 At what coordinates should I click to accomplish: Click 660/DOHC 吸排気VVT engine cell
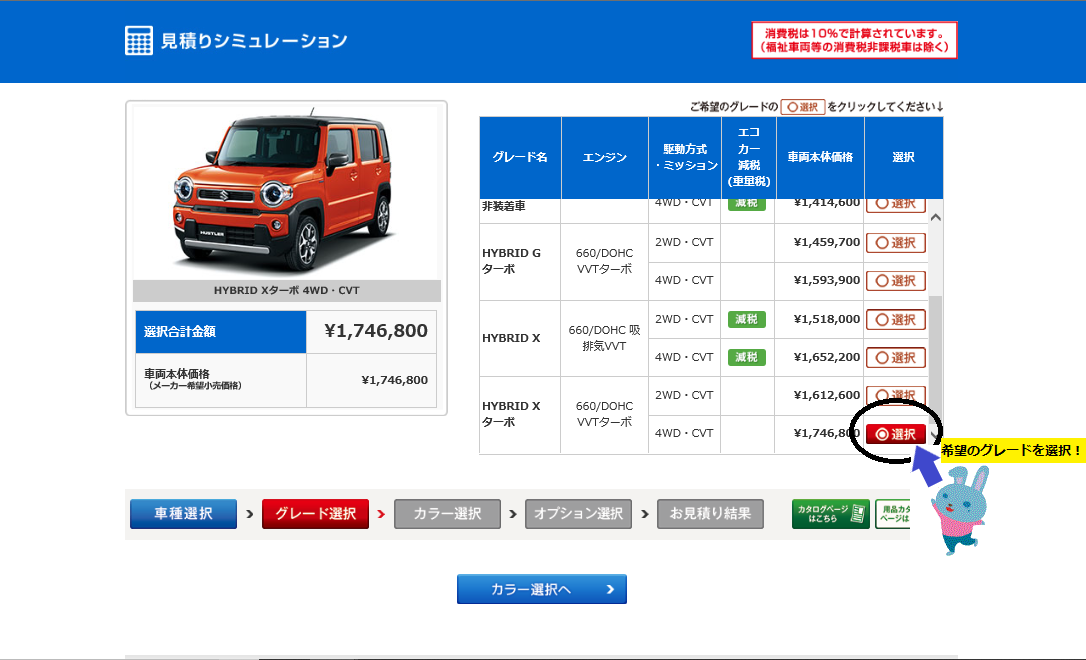click(604, 338)
